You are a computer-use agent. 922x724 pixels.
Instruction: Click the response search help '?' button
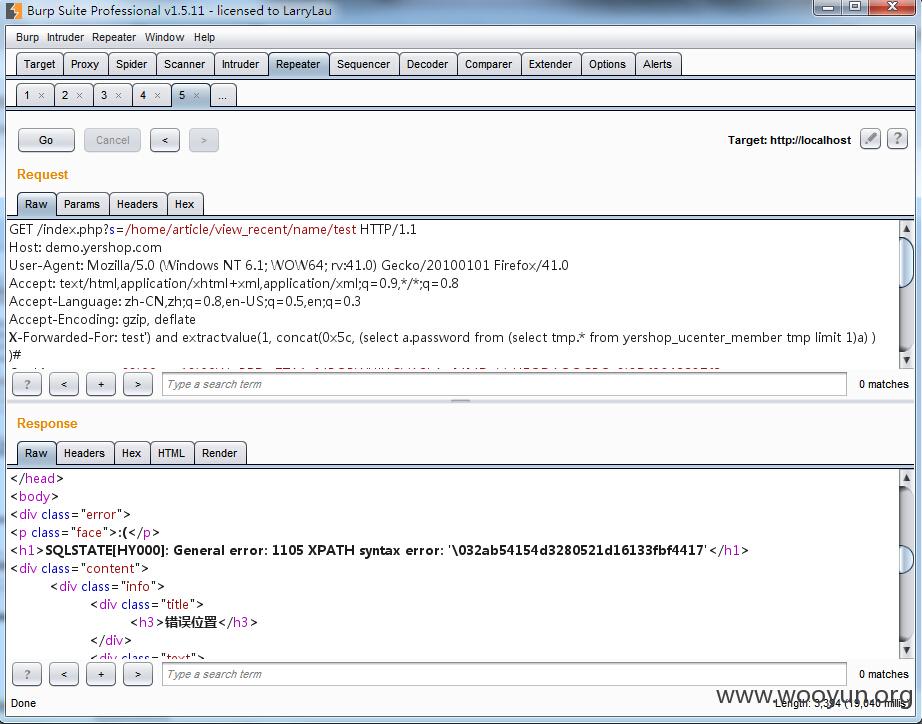click(27, 674)
